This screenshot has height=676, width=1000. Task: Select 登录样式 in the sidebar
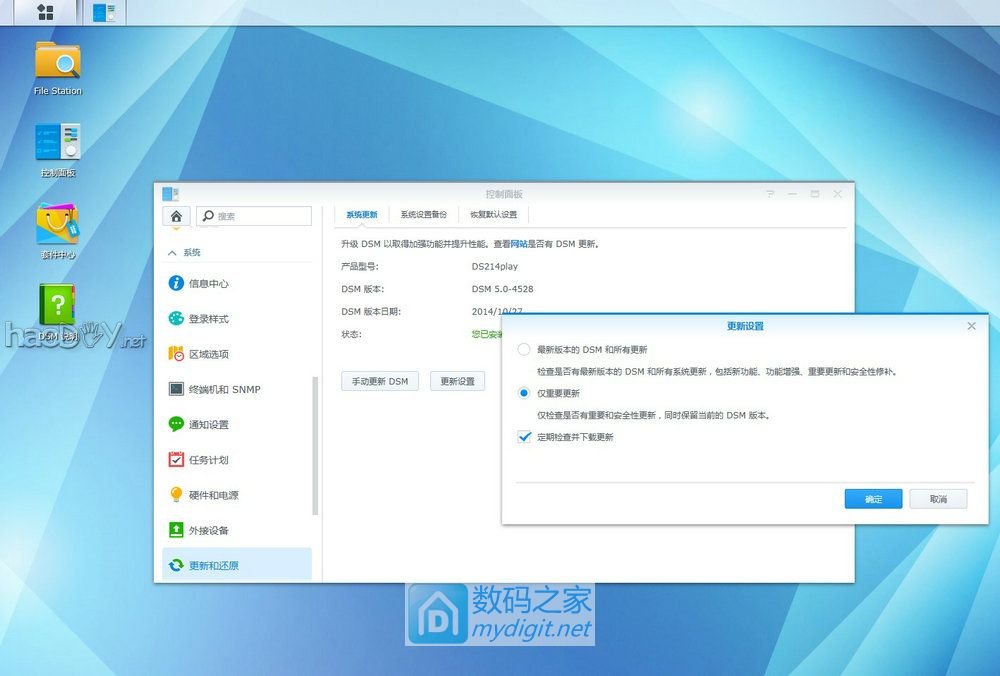click(x=208, y=319)
